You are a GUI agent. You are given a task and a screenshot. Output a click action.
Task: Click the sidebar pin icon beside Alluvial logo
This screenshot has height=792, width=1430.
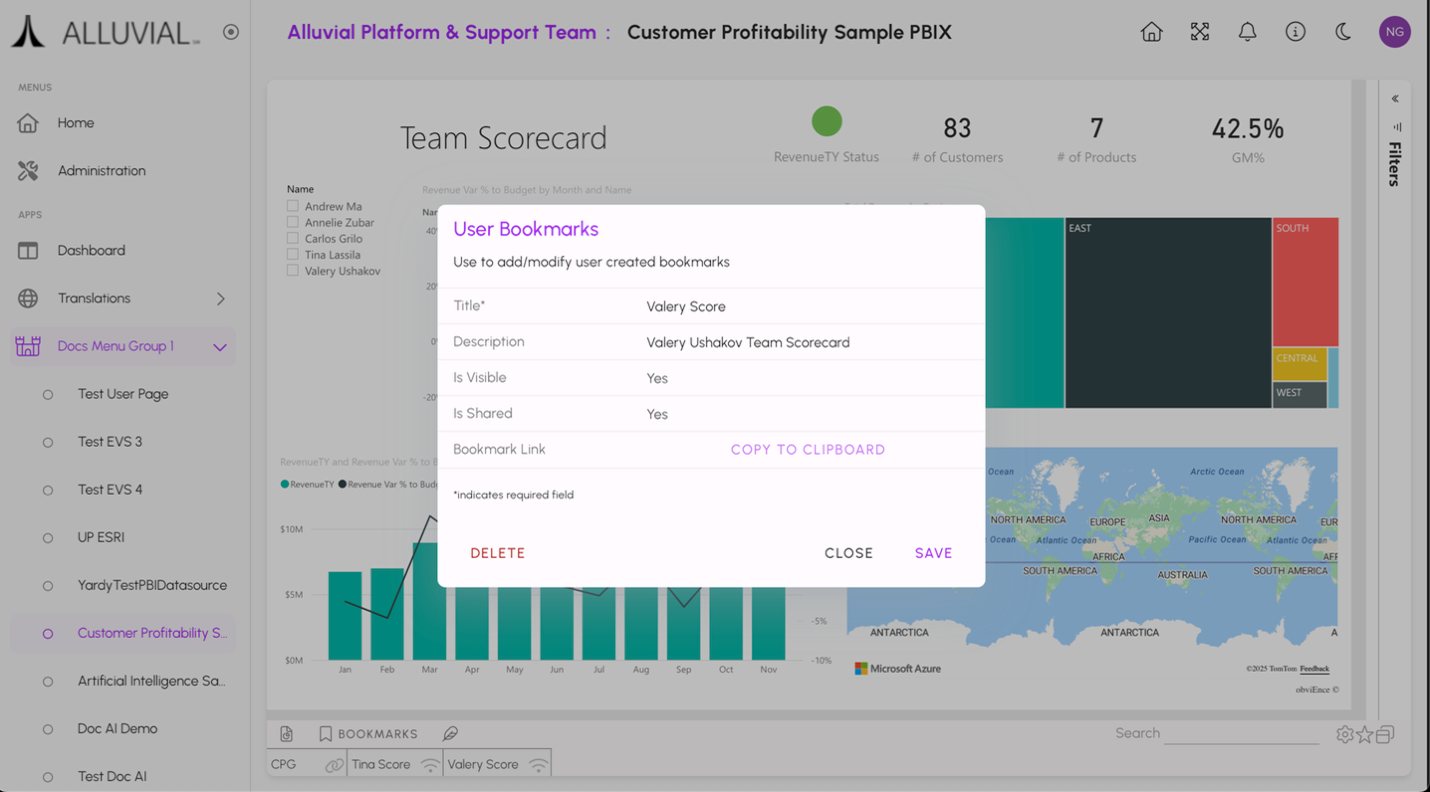coord(231,32)
